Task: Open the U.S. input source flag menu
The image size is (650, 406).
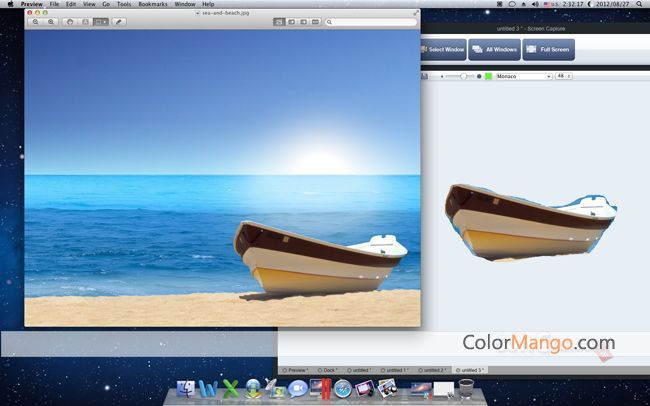Action: coord(551,4)
